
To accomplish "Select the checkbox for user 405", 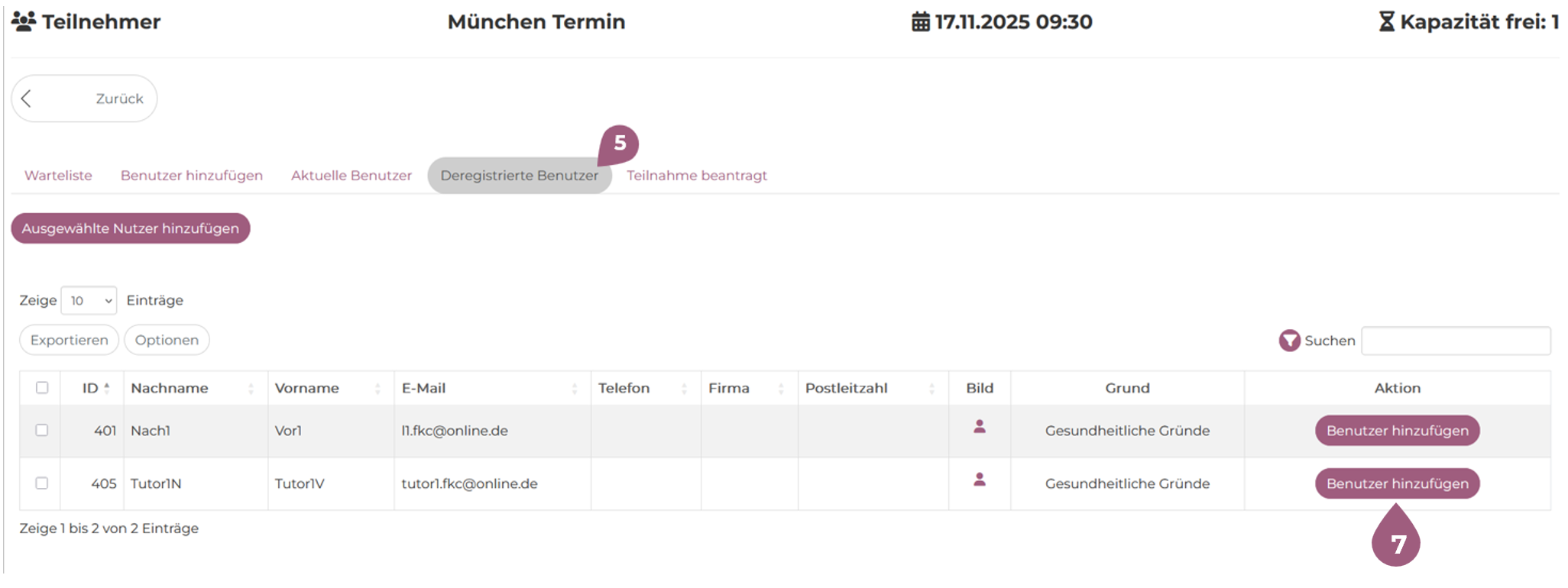I will [x=42, y=483].
